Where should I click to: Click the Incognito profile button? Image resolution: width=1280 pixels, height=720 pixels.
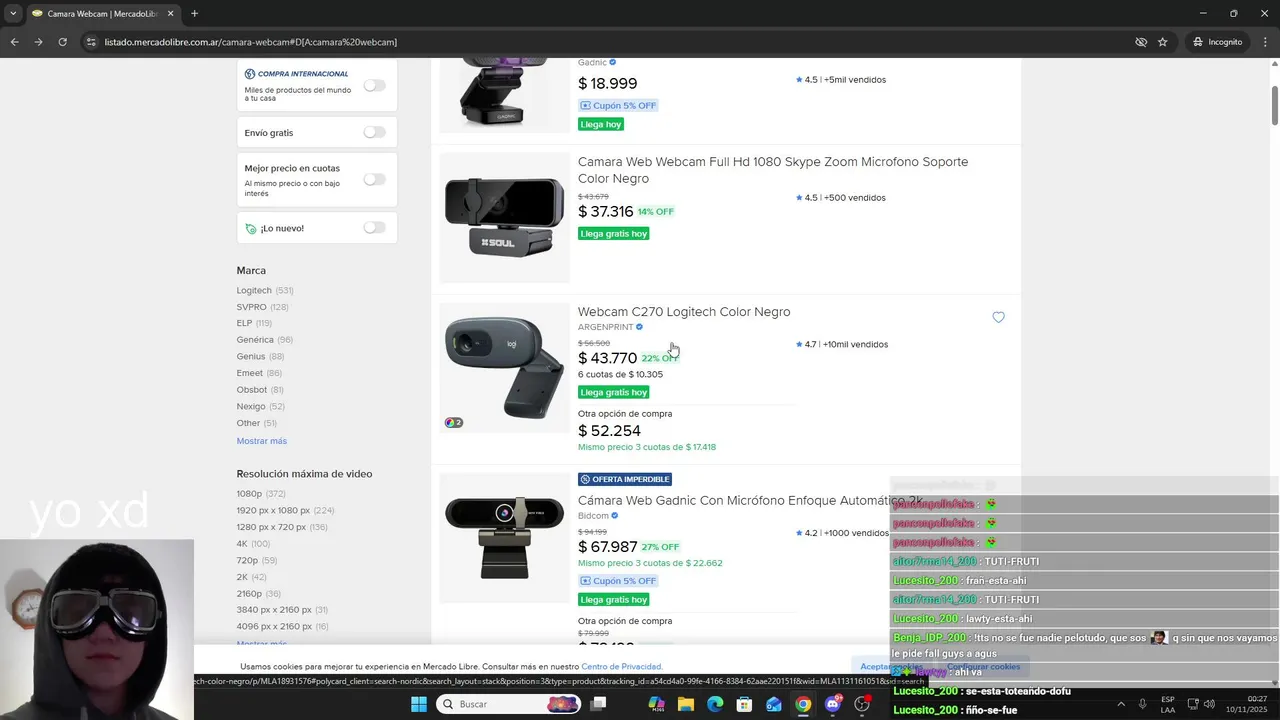pos(1217,42)
